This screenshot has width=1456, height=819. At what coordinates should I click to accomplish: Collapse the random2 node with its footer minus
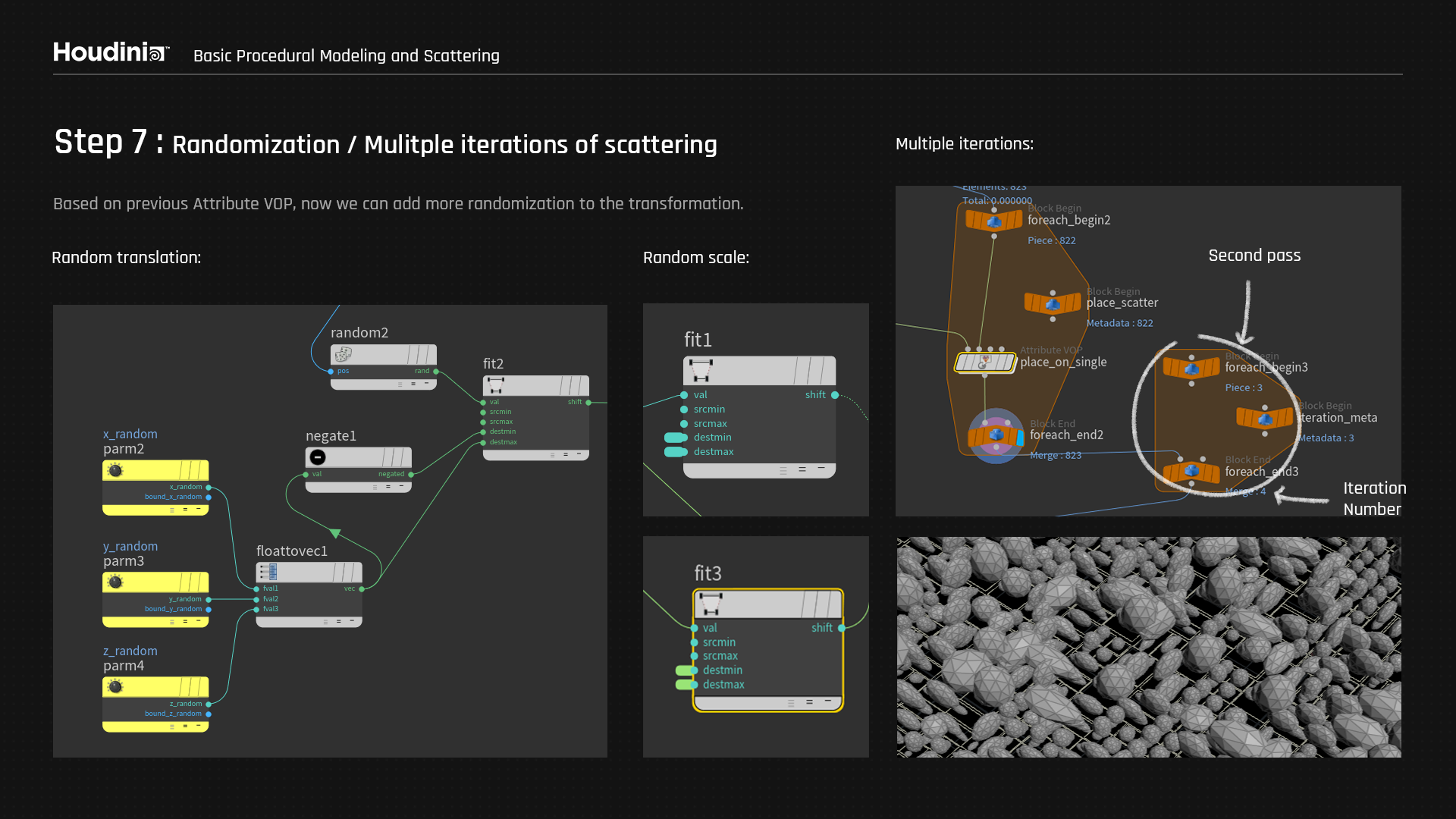click(x=426, y=384)
